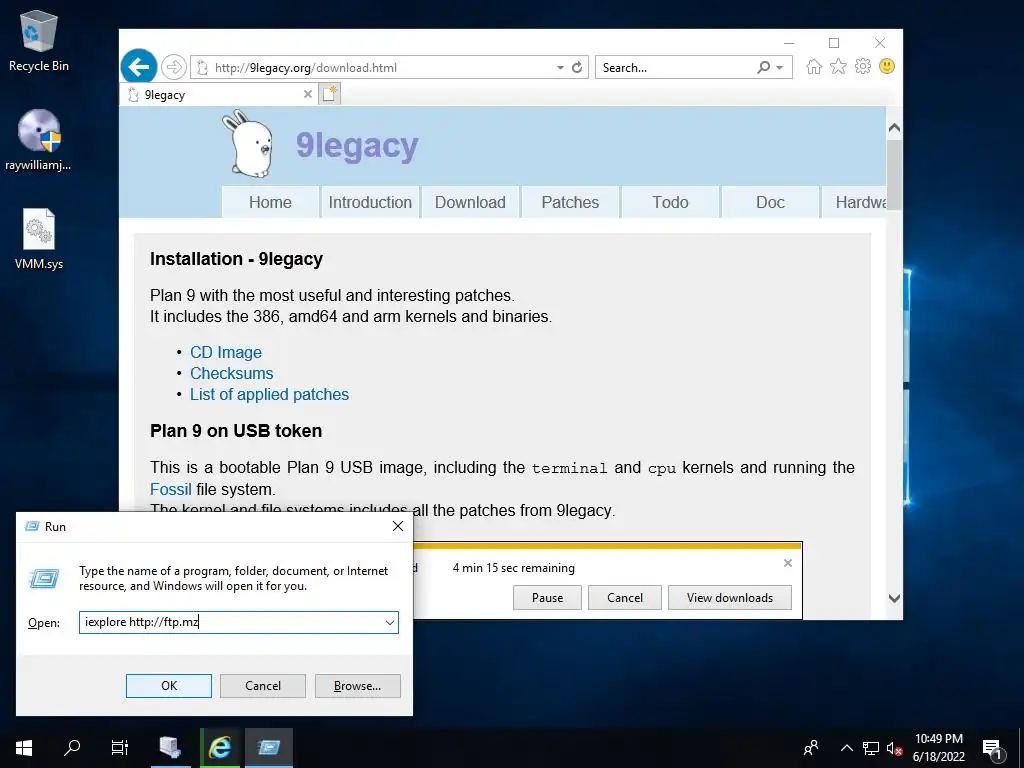This screenshot has width=1024, height=768.
Task: Open the Todo navigation tab
Action: (x=670, y=202)
